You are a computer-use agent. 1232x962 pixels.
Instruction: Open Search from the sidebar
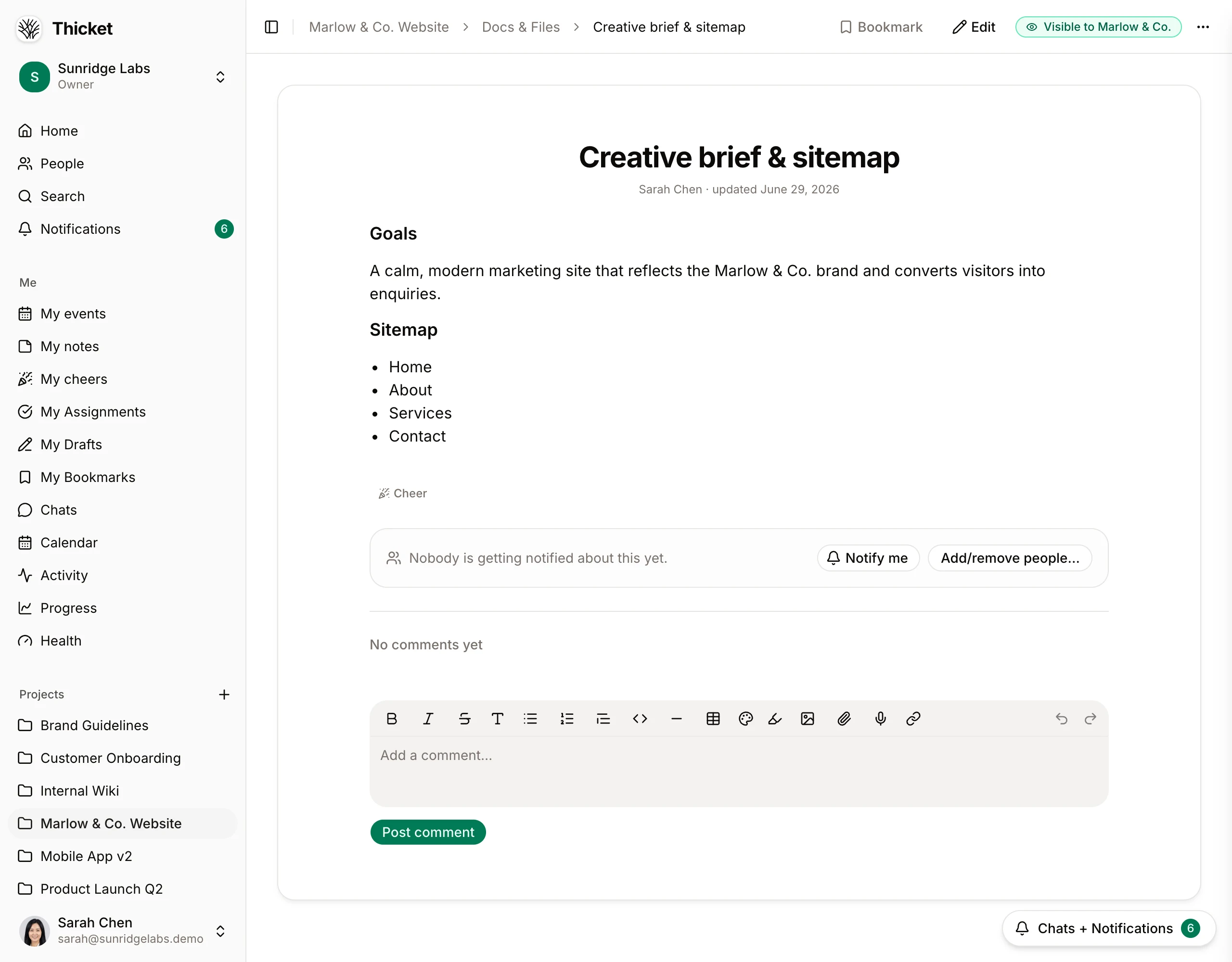(122, 196)
